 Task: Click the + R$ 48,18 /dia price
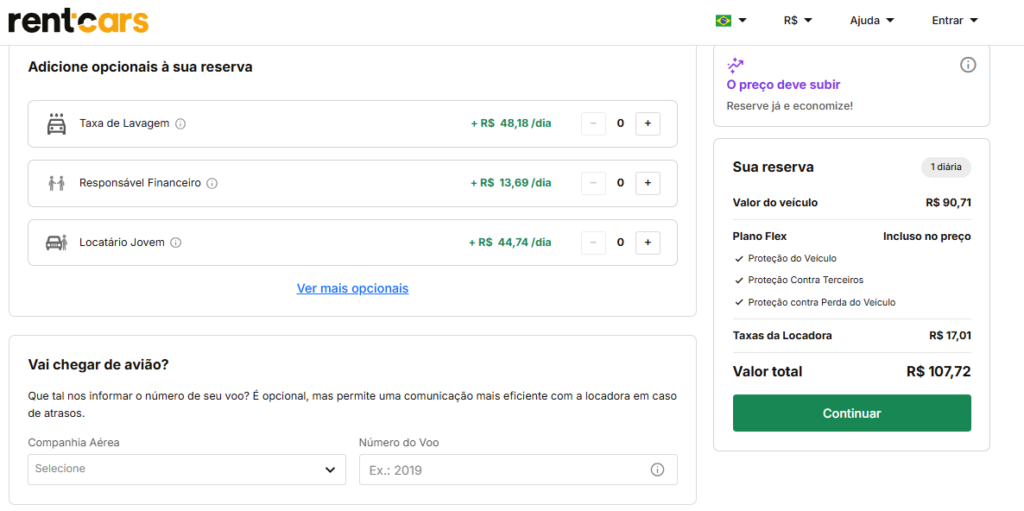[x=511, y=124]
